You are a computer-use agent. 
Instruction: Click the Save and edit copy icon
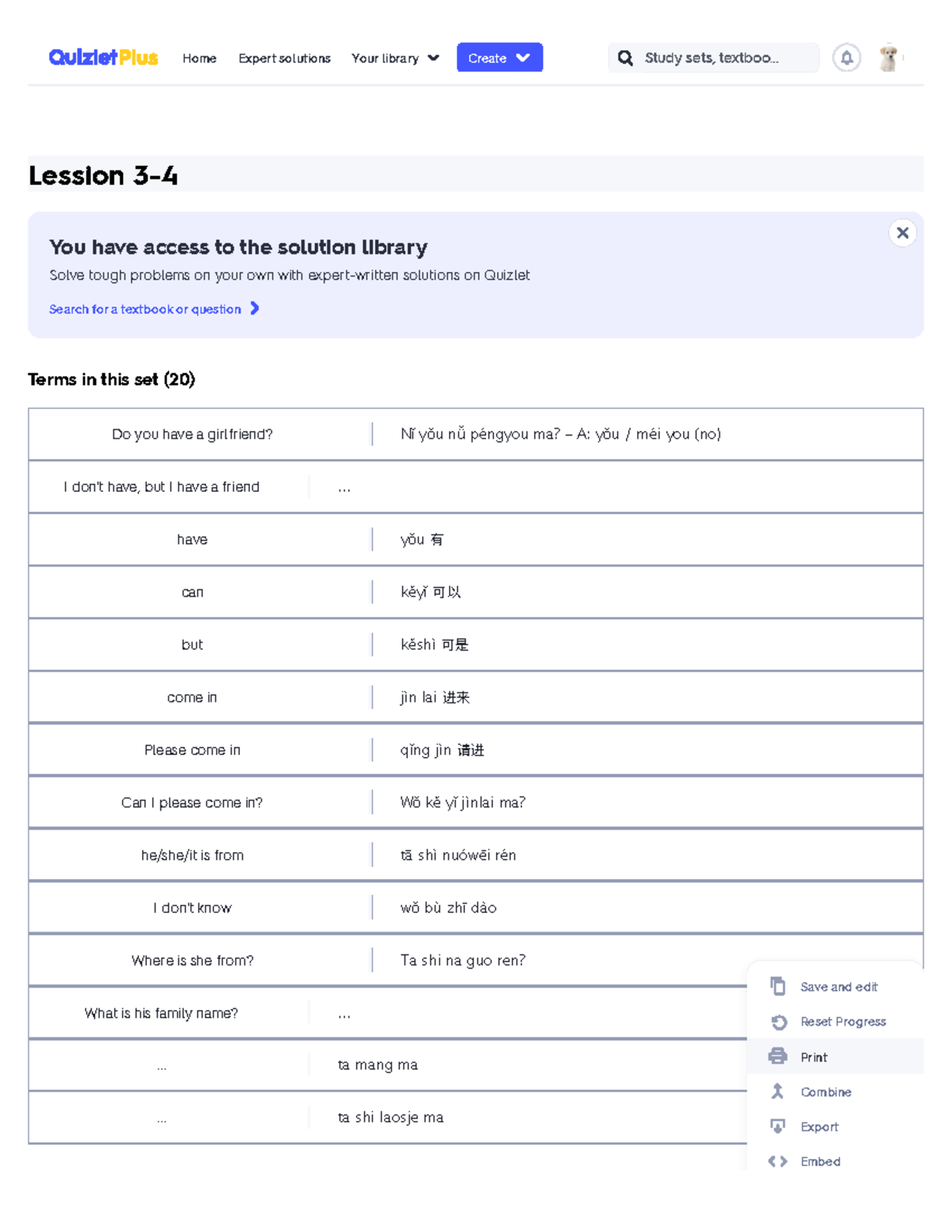click(x=778, y=986)
